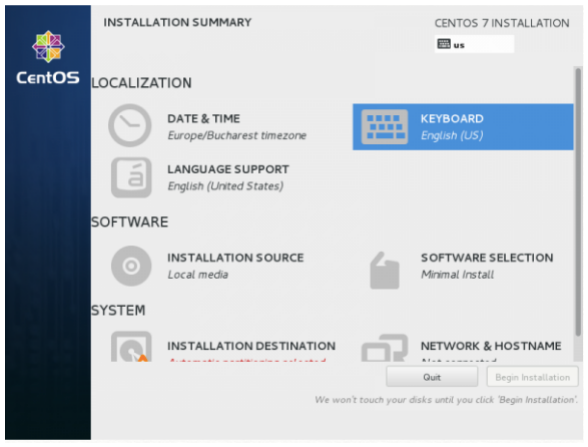The width and height of the screenshot is (588, 447).
Task: Click the Installation Source disc icon
Action: 131,266
